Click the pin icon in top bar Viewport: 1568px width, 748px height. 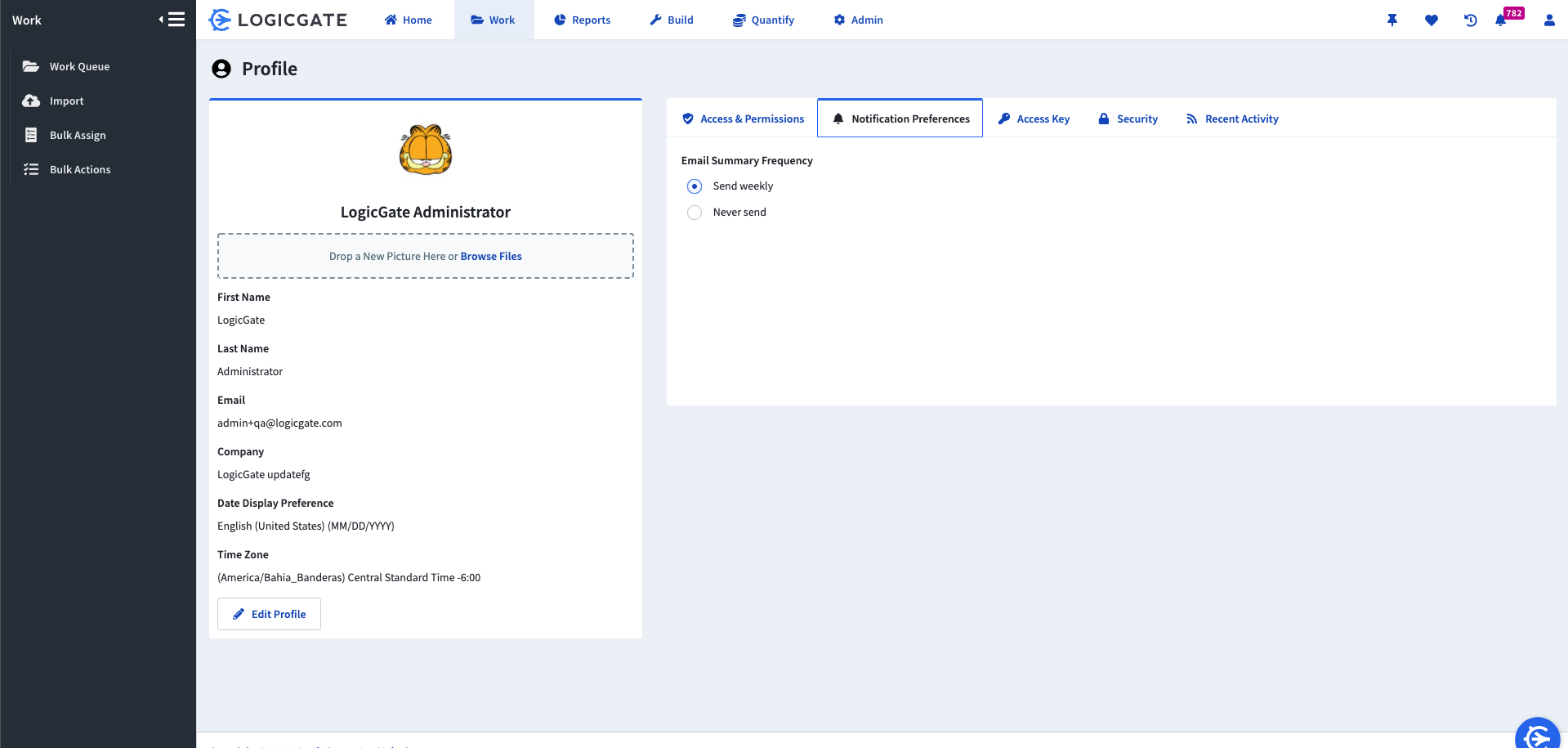(x=1392, y=20)
